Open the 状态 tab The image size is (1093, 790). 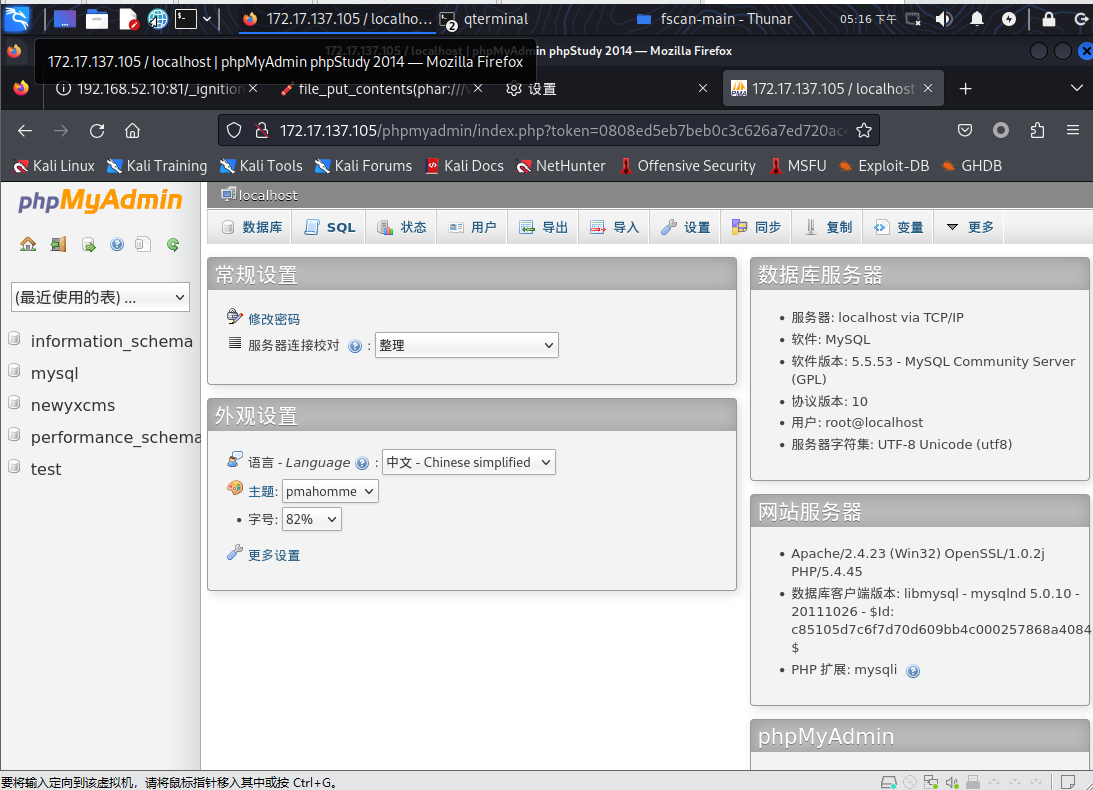[402, 227]
